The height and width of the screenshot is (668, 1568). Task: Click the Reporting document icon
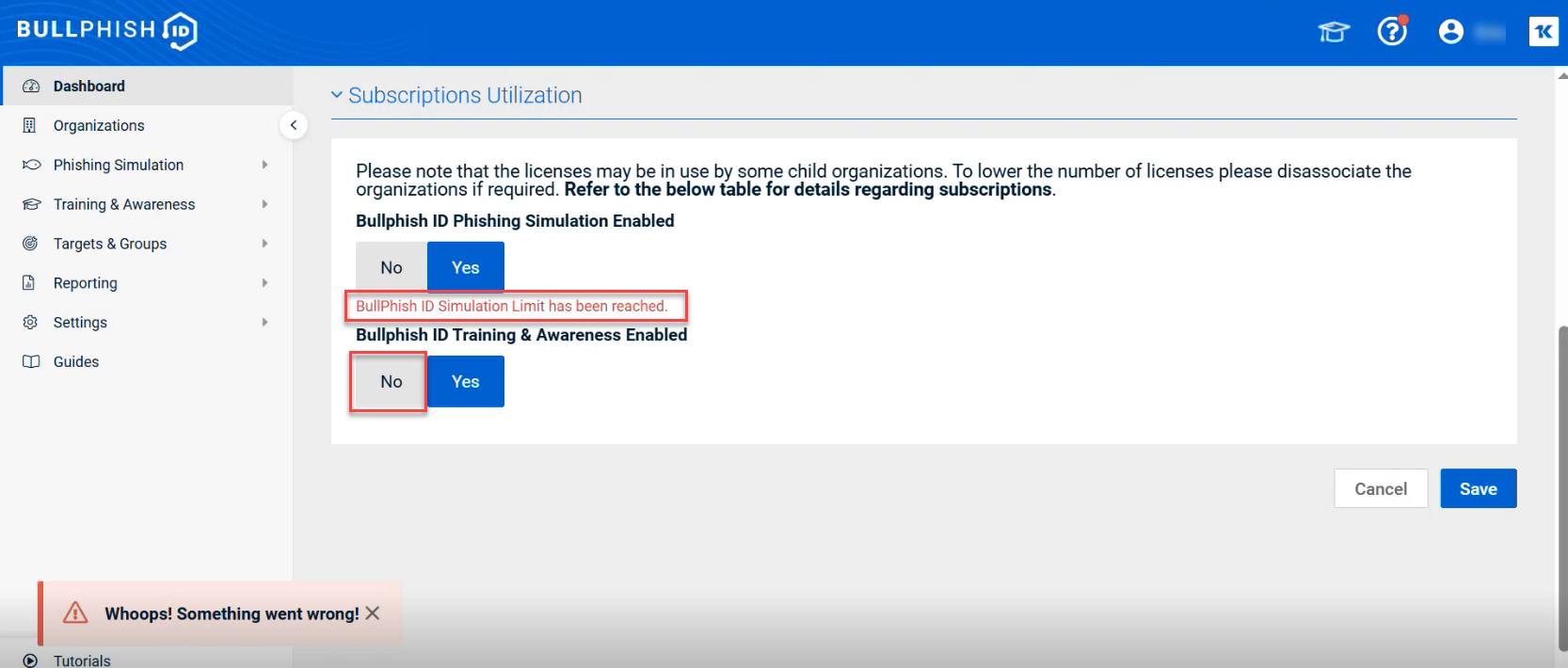[x=29, y=283]
